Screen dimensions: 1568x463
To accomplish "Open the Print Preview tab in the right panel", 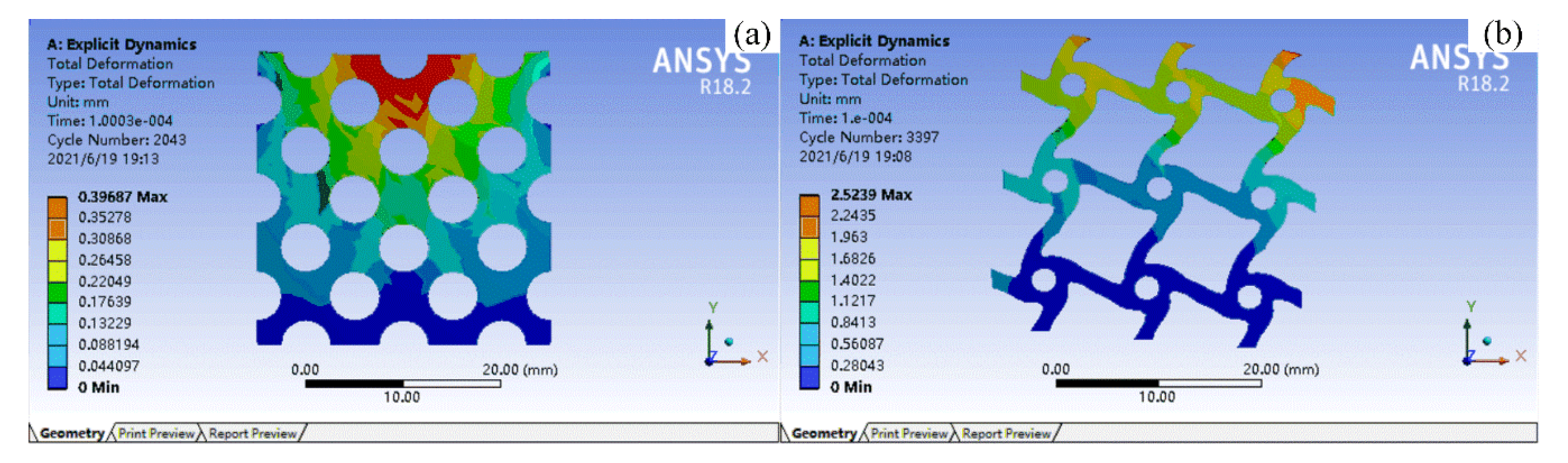I will pyautogui.click(x=909, y=433).
